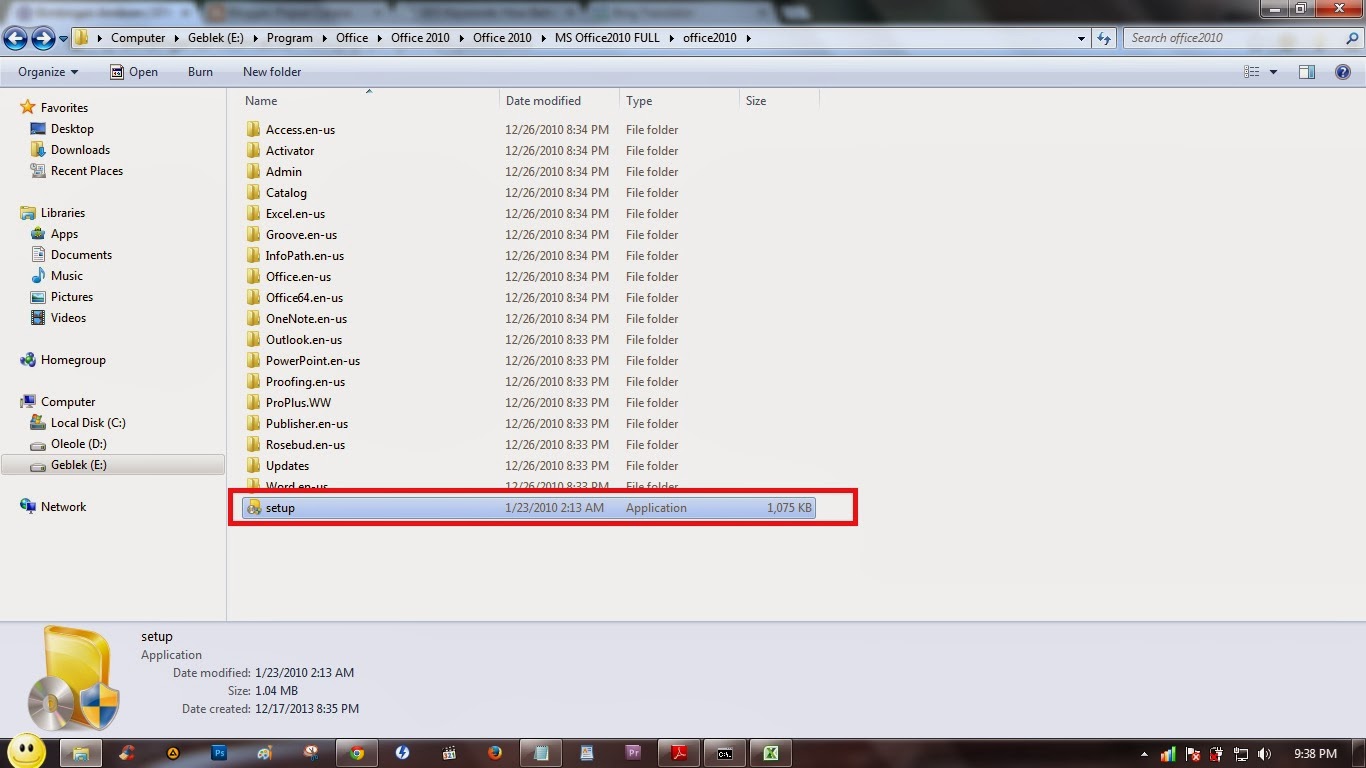Viewport: 1366px width, 768px height.
Task: Click the Activator folder icon
Action: coord(254,151)
